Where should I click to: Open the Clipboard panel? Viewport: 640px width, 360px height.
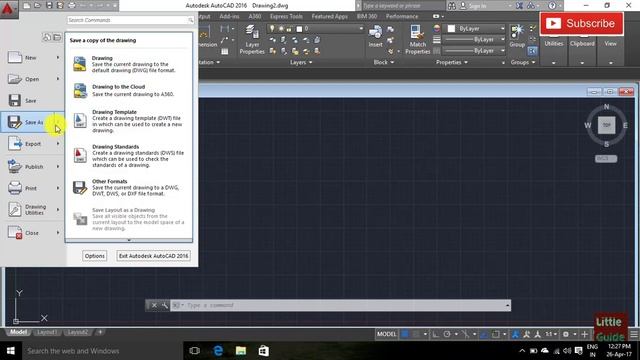(x=582, y=45)
